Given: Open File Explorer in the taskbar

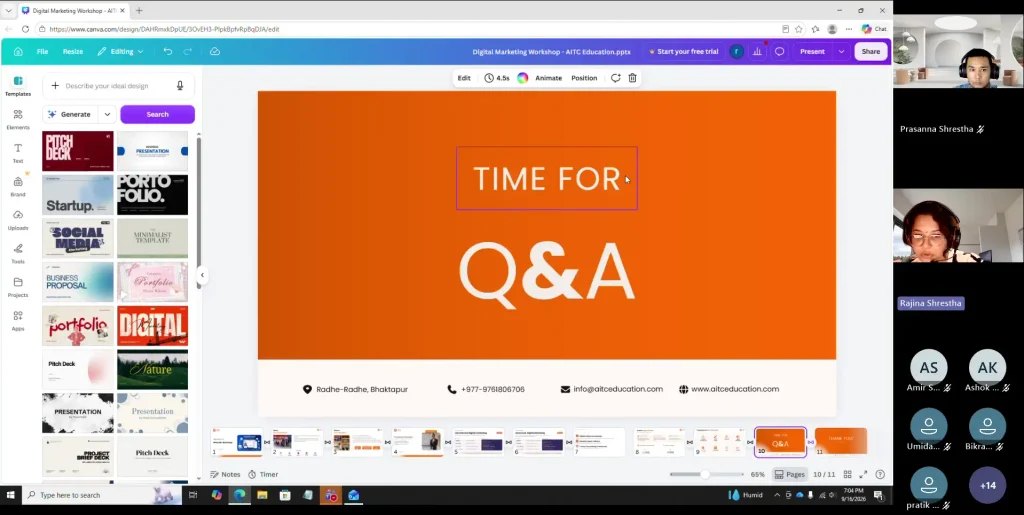Looking at the screenshot, I should 262,495.
